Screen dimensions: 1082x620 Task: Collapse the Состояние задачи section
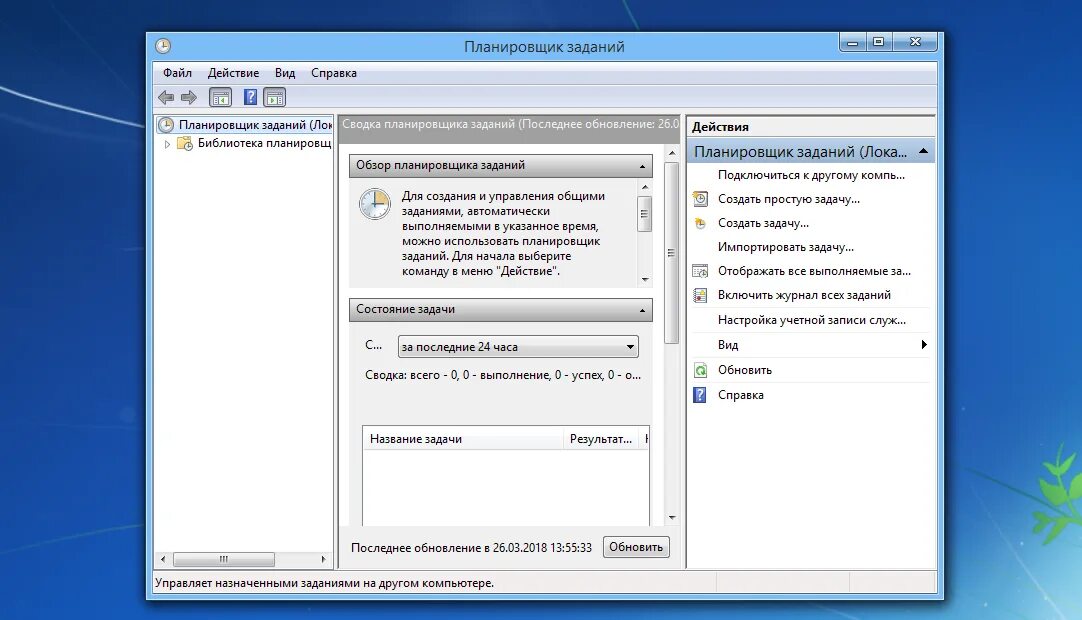coord(641,309)
